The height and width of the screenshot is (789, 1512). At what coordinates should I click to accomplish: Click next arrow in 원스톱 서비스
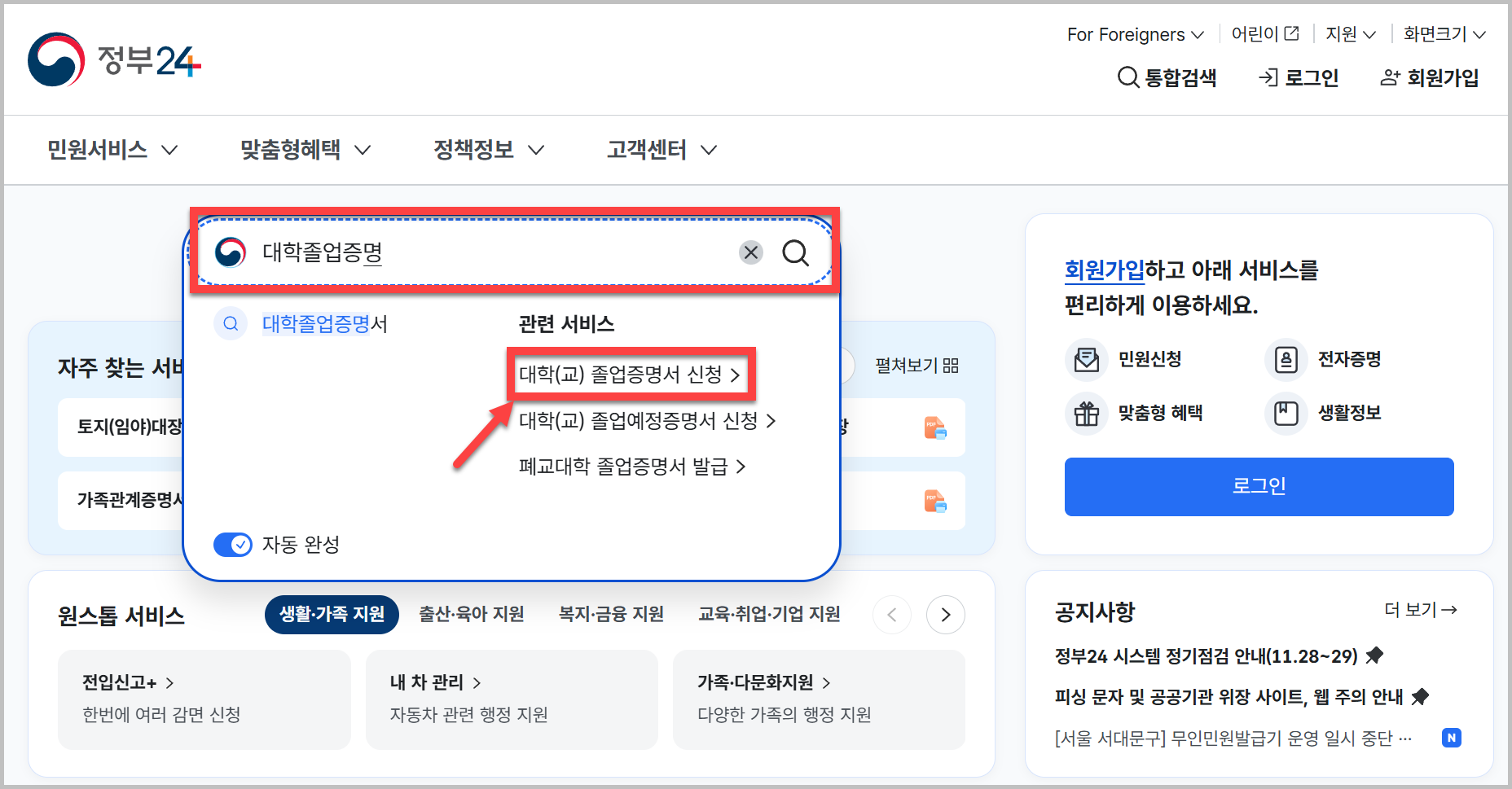tap(945, 615)
